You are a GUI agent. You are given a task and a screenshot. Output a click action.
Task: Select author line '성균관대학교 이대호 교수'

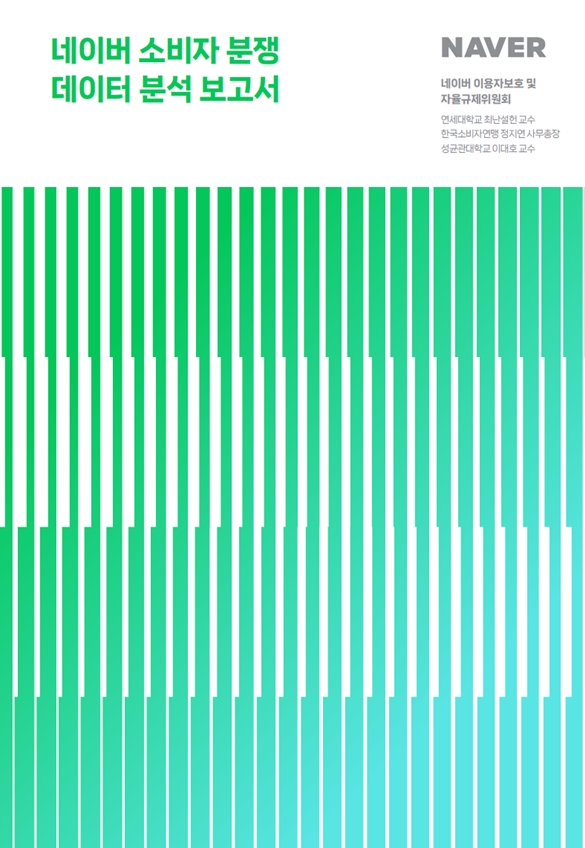point(488,148)
